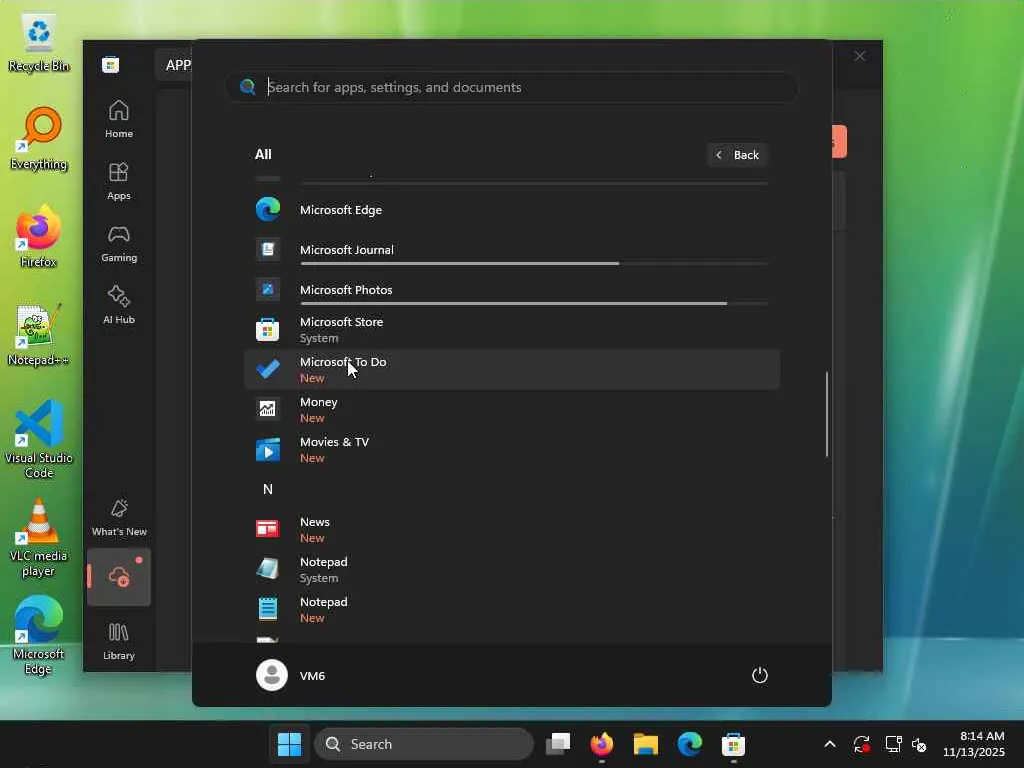Launch Microsoft To Do checkmark icon
Viewport: 1024px width, 768px height.
pyautogui.click(x=268, y=369)
